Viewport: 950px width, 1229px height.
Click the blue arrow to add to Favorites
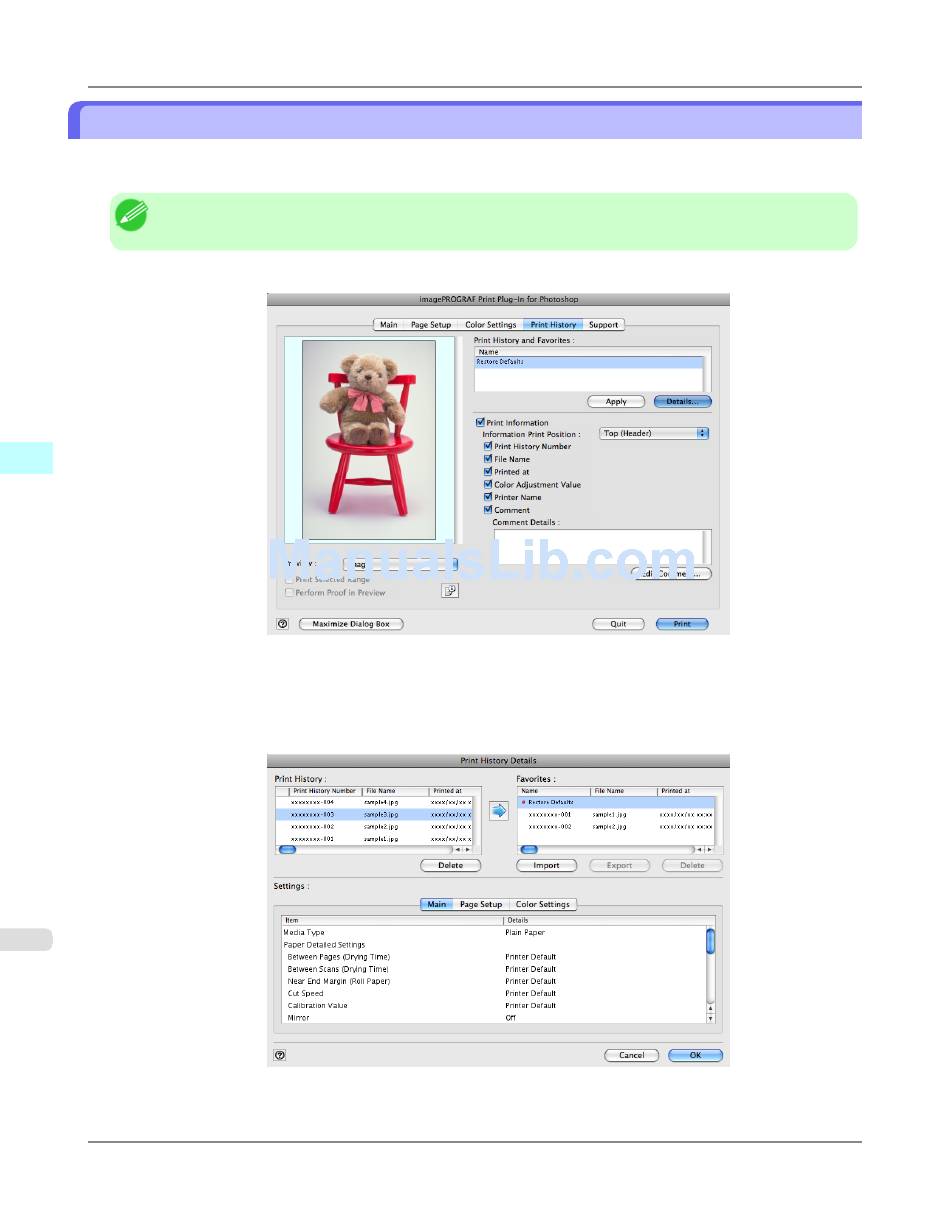498,812
